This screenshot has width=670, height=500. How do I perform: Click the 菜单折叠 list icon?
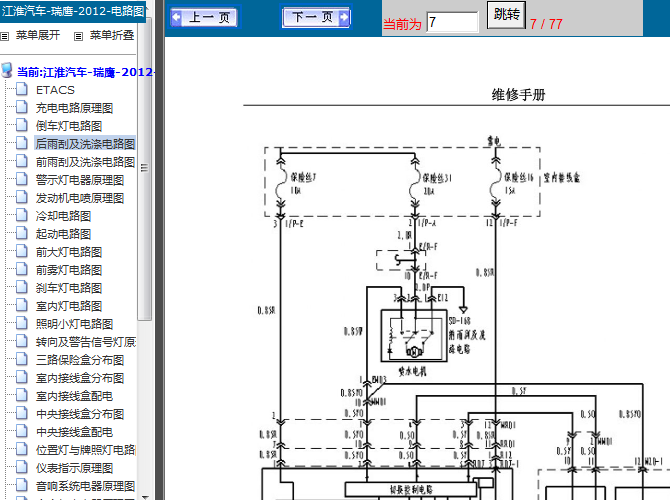coord(79,36)
